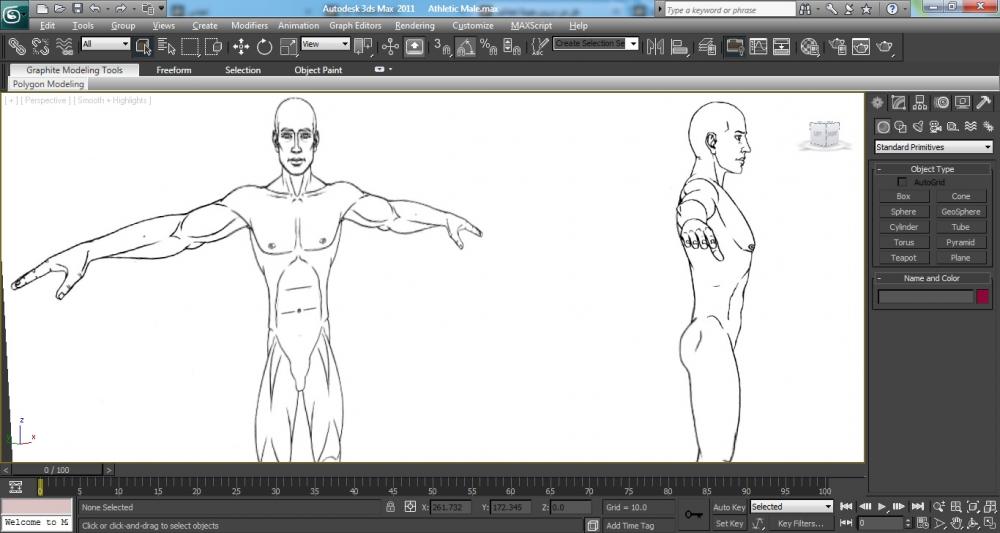Expand the selection filter 'All' dropdown
Image resolution: width=1000 pixels, height=533 pixels.
(106, 44)
